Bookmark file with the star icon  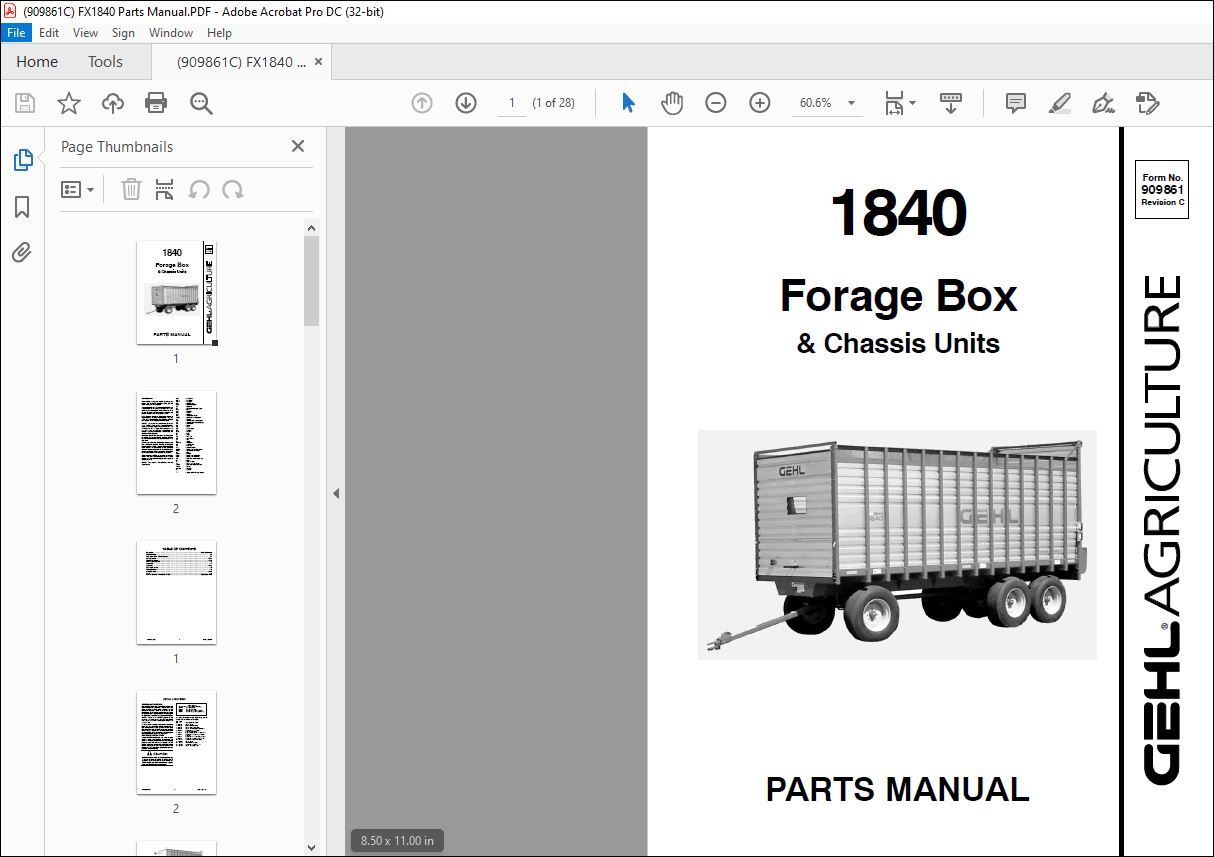click(x=69, y=103)
